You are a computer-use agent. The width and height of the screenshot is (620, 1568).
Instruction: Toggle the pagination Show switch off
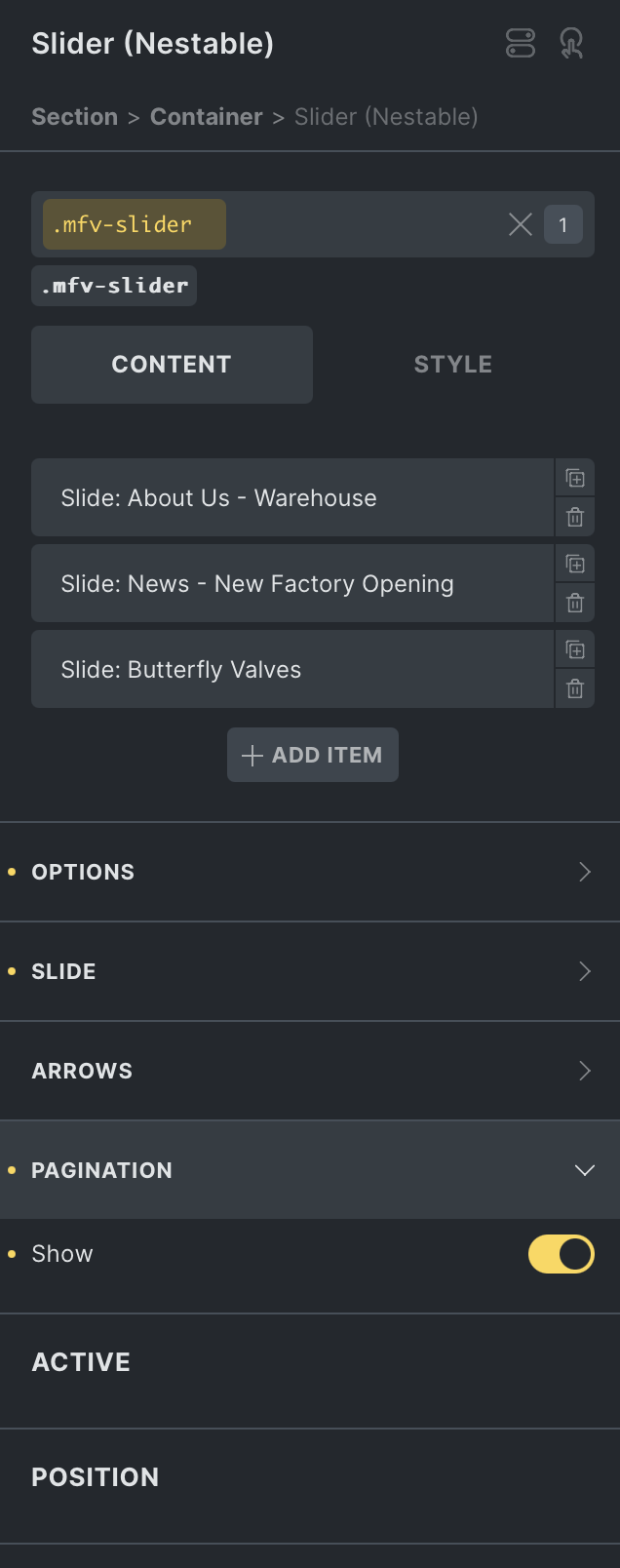point(562,1254)
